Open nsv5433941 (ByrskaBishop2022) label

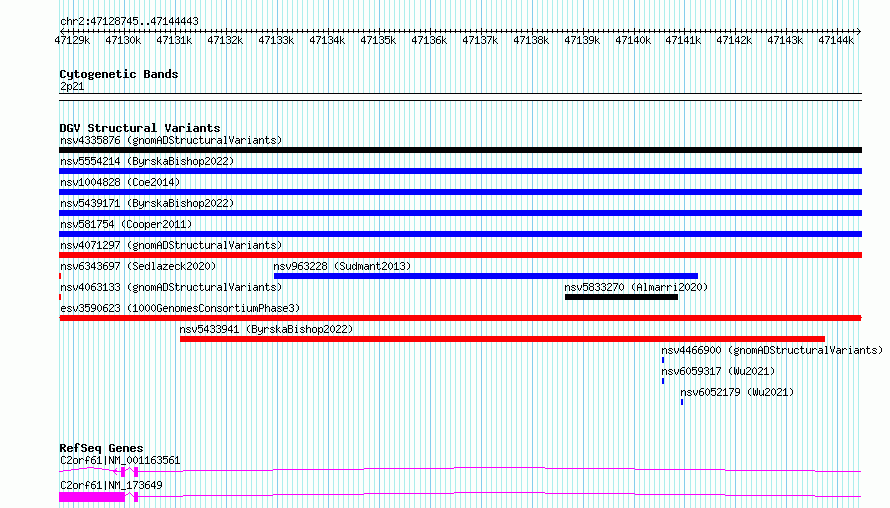pyautogui.click(x=266, y=329)
